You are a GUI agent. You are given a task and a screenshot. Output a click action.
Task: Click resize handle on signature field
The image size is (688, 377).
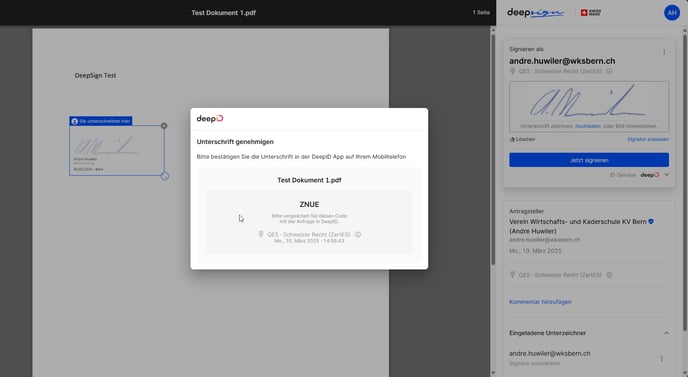tap(165, 176)
